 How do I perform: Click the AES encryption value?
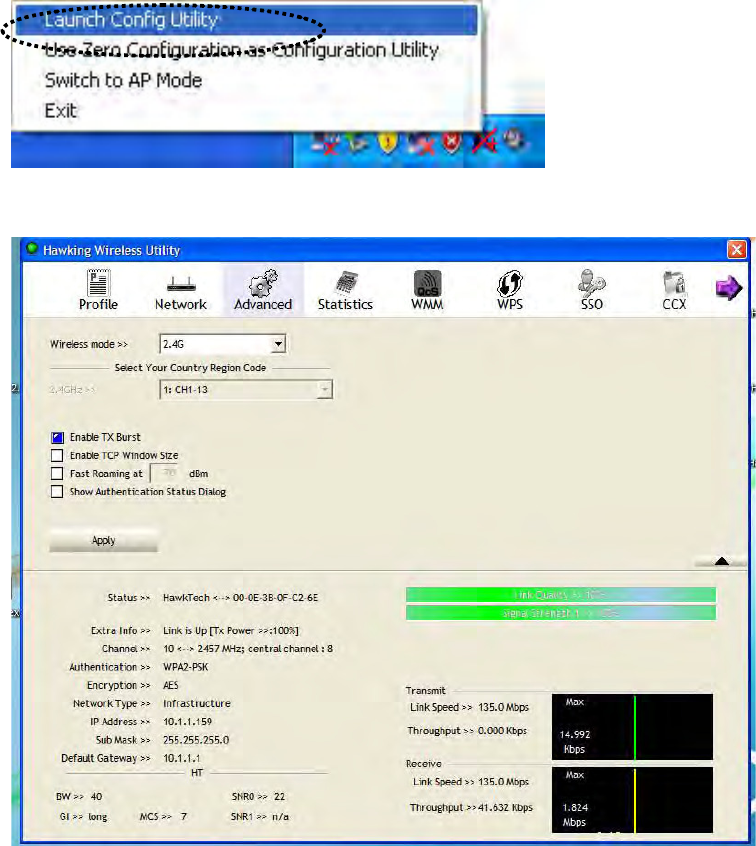pyautogui.click(x=171, y=686)
